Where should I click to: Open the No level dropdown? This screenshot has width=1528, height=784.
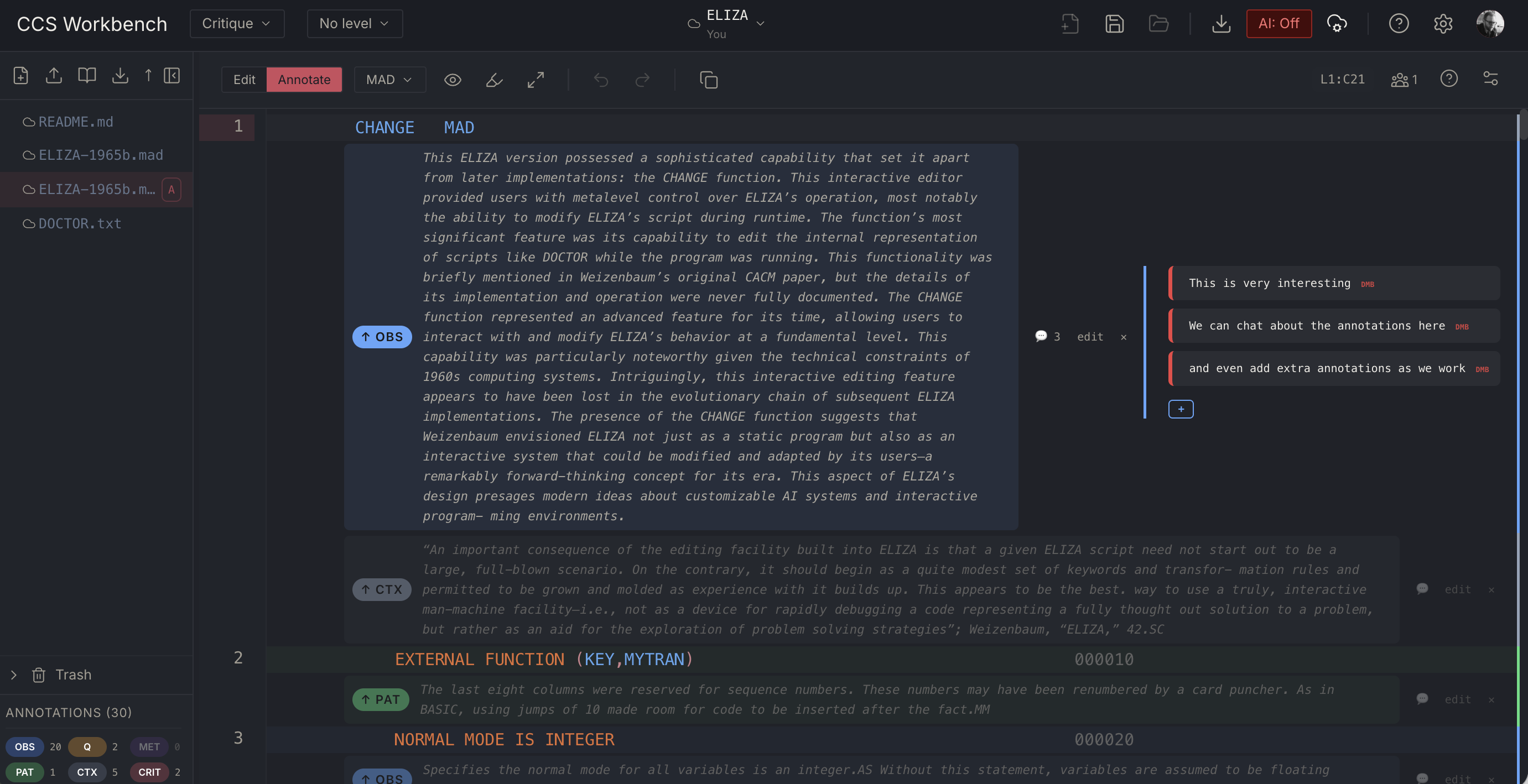click(x=354, y=24)
